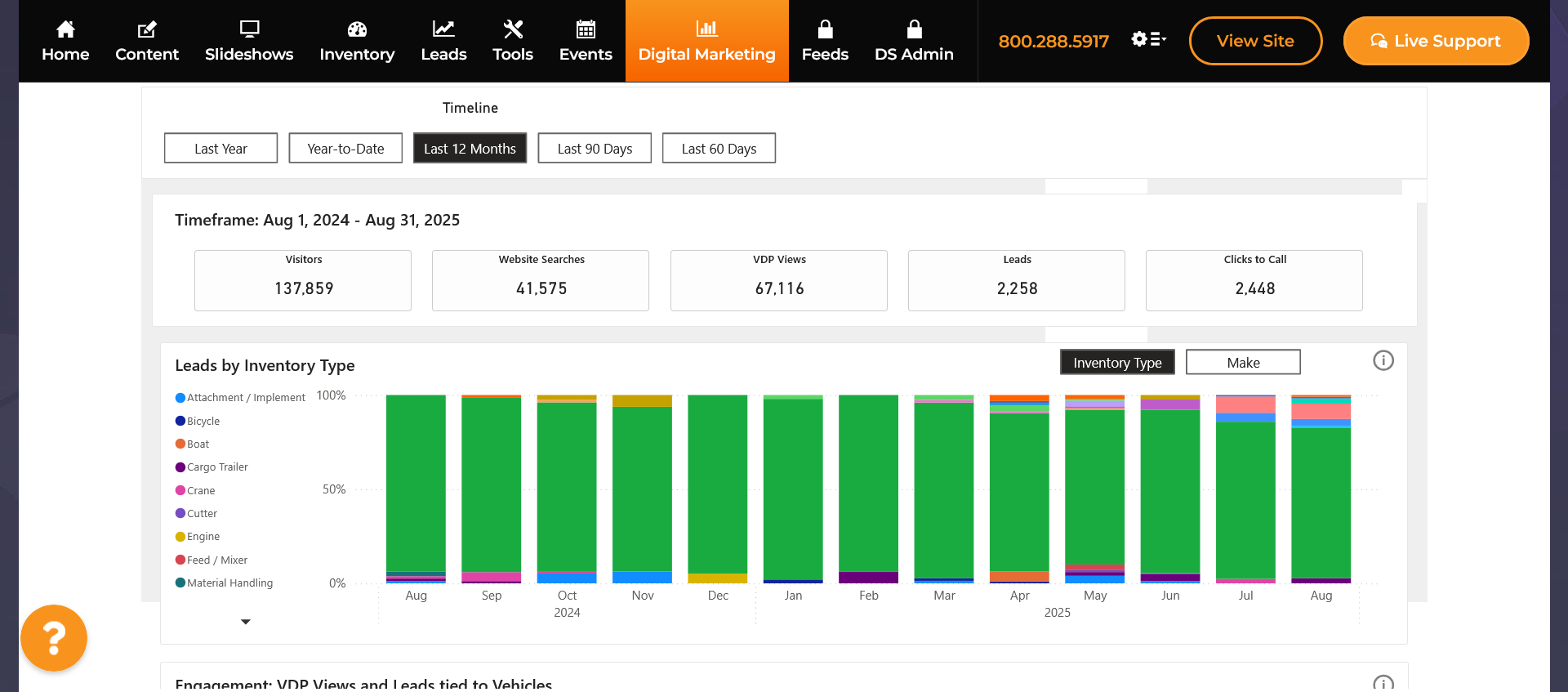1568x692 pixels.
Task: Open Content via the edit-pencil icon
Action: coord(147,29)
